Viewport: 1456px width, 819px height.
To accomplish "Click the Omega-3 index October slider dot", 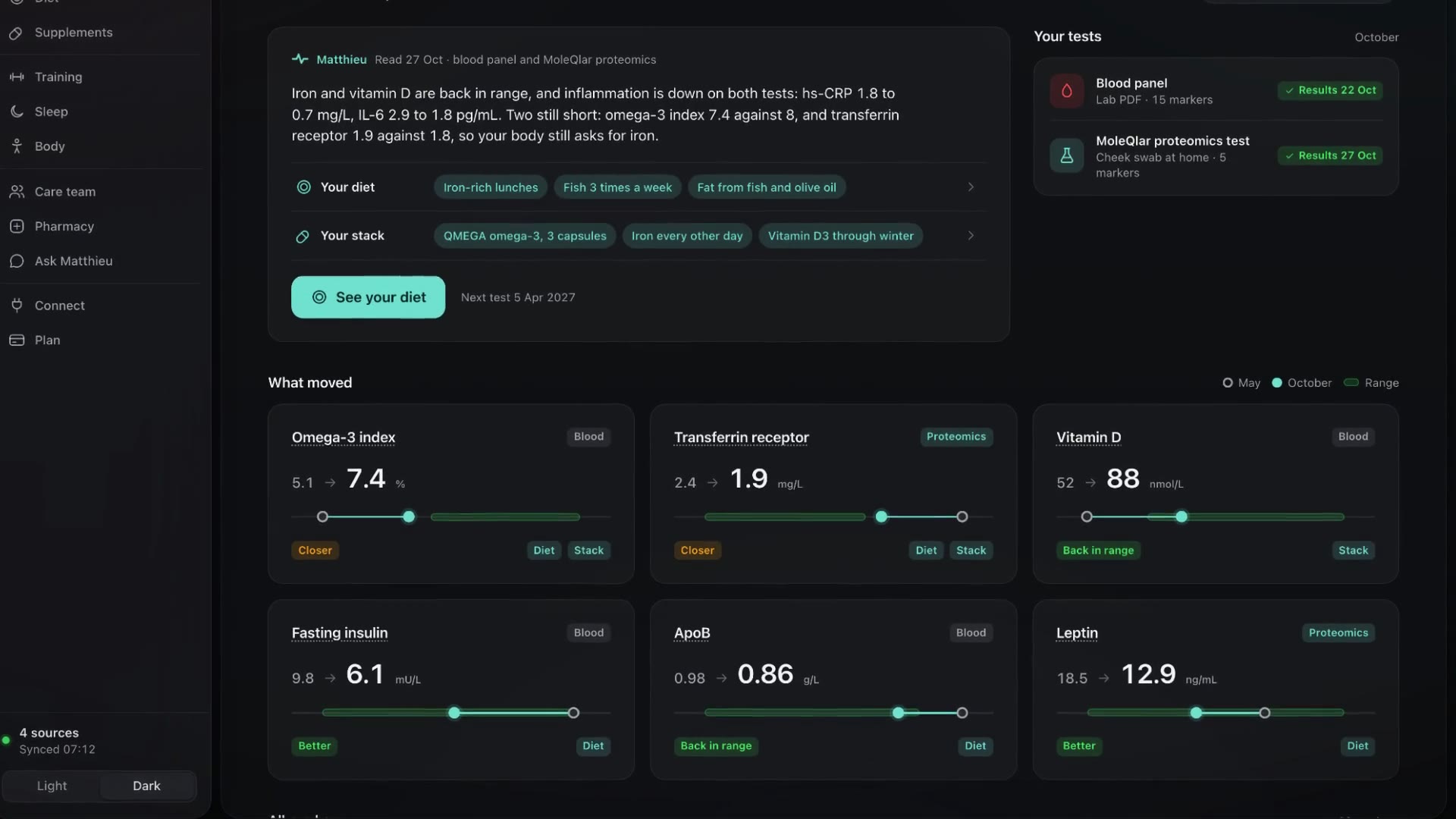I will pos(409,517).
